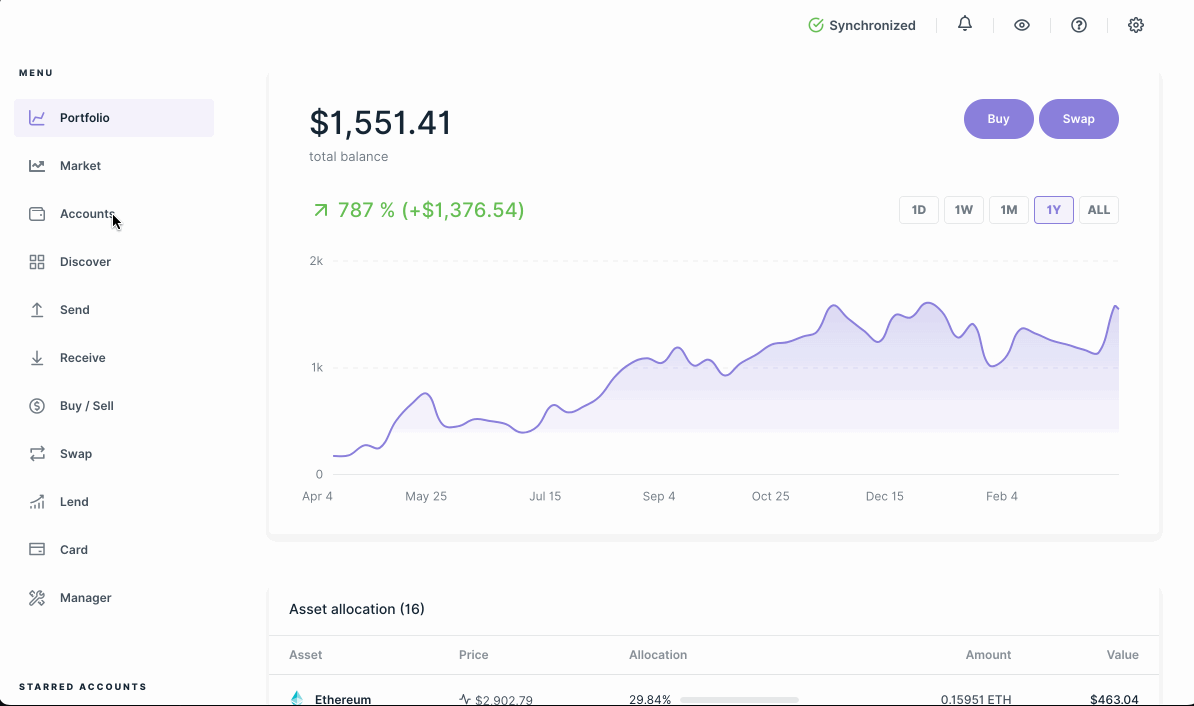This screenshot has width=1194, height=706.
Task: Open Manager using the wrench icon
Action: tap(37, 597)
